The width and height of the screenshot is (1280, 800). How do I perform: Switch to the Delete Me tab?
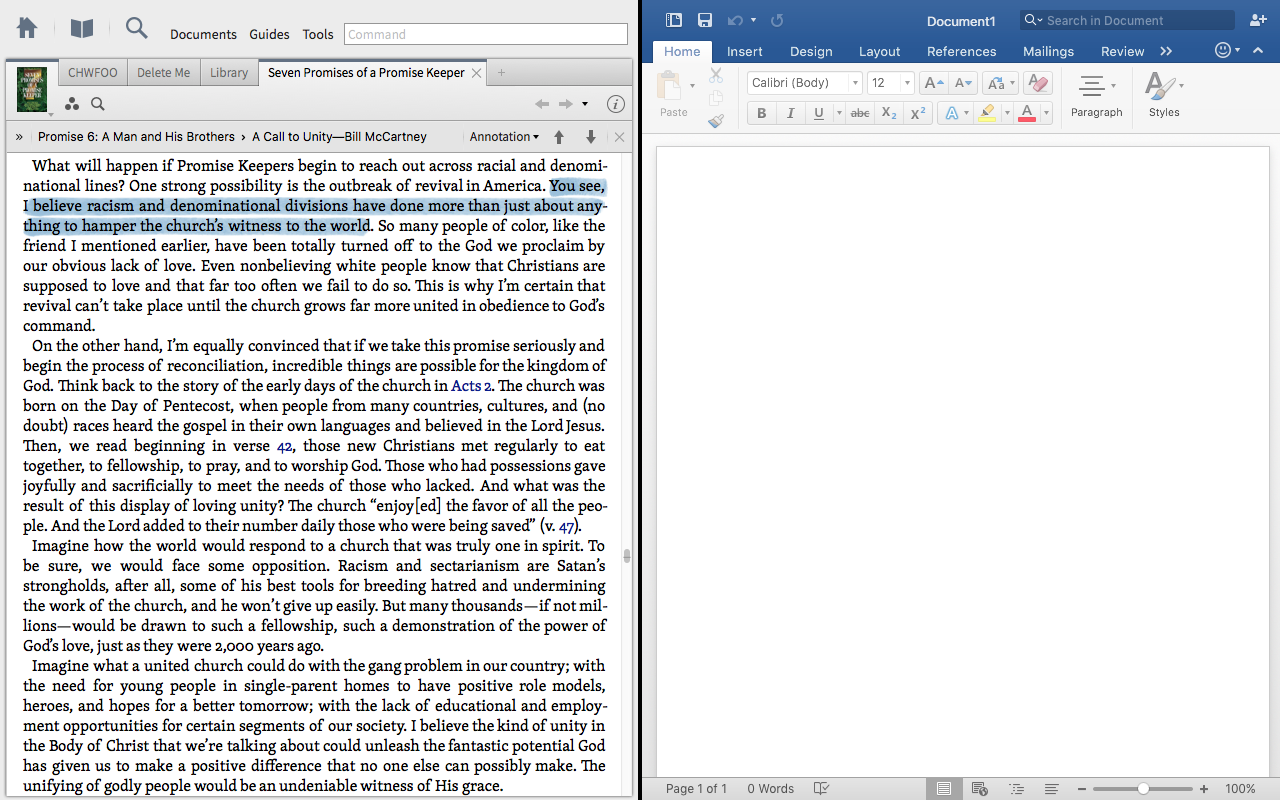pyautogui.click(x=163, y=73)
